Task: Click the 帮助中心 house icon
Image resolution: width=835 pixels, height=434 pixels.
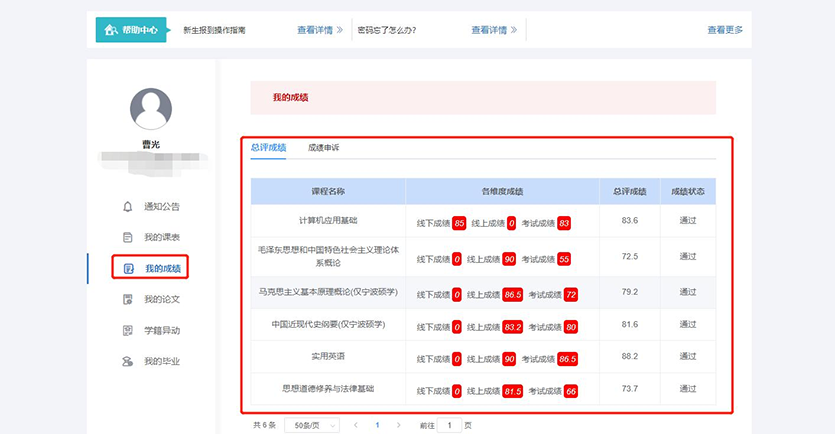Action: (111, 30)
